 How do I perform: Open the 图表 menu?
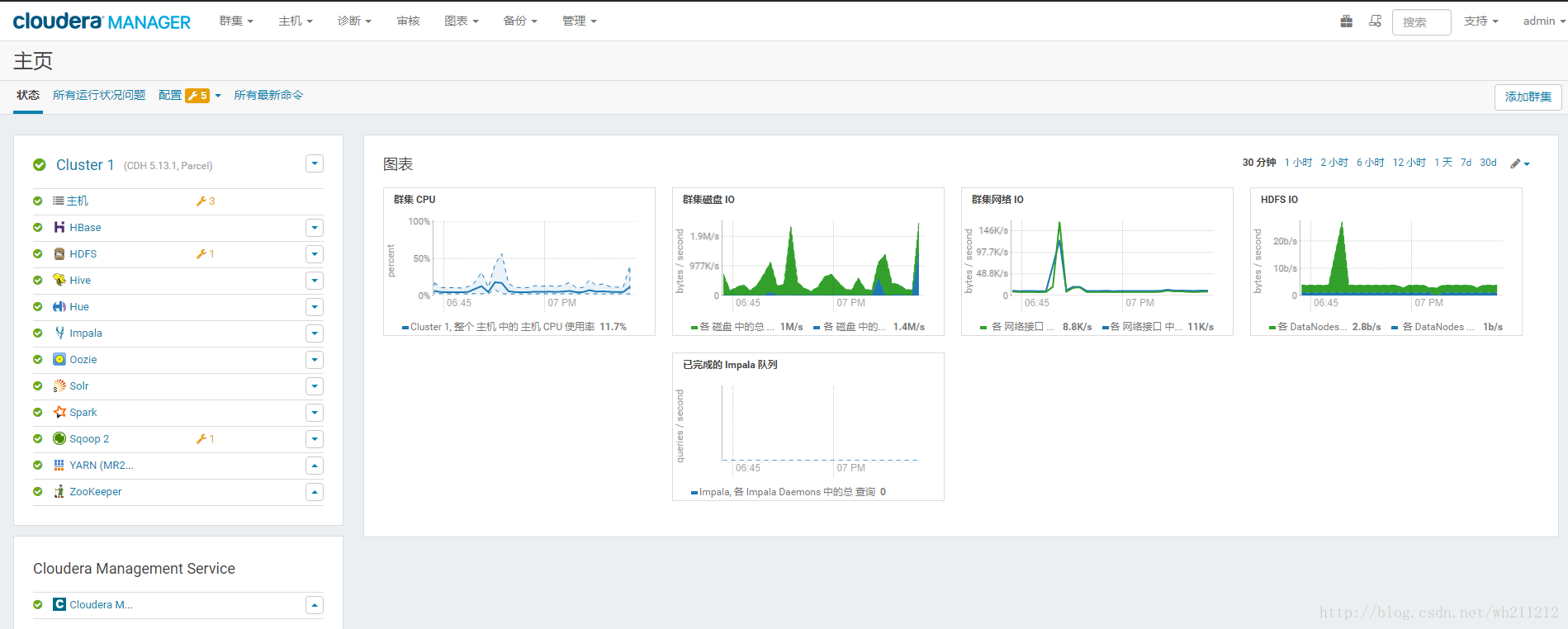(x=462, y=21)
